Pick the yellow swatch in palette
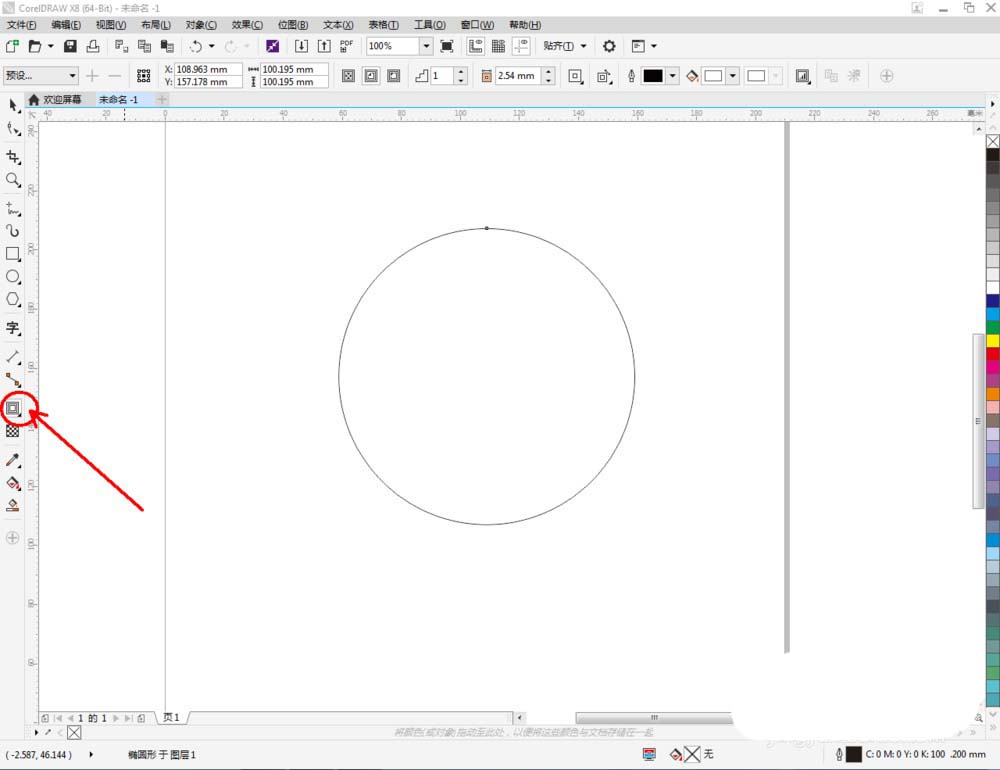Viewport: 1000px width, 770px height. [993, 341]
